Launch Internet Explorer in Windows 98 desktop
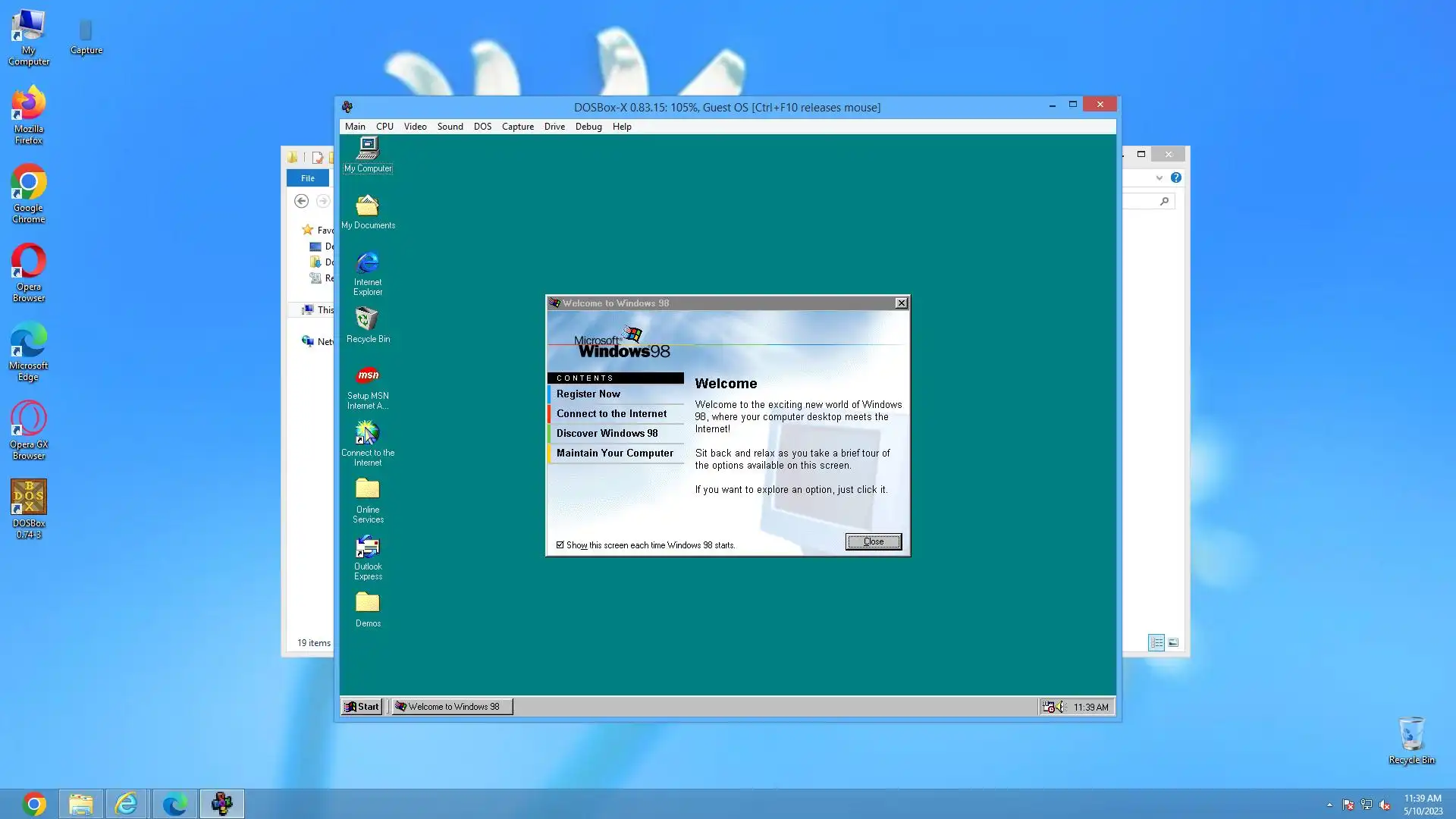 (368, 264)
